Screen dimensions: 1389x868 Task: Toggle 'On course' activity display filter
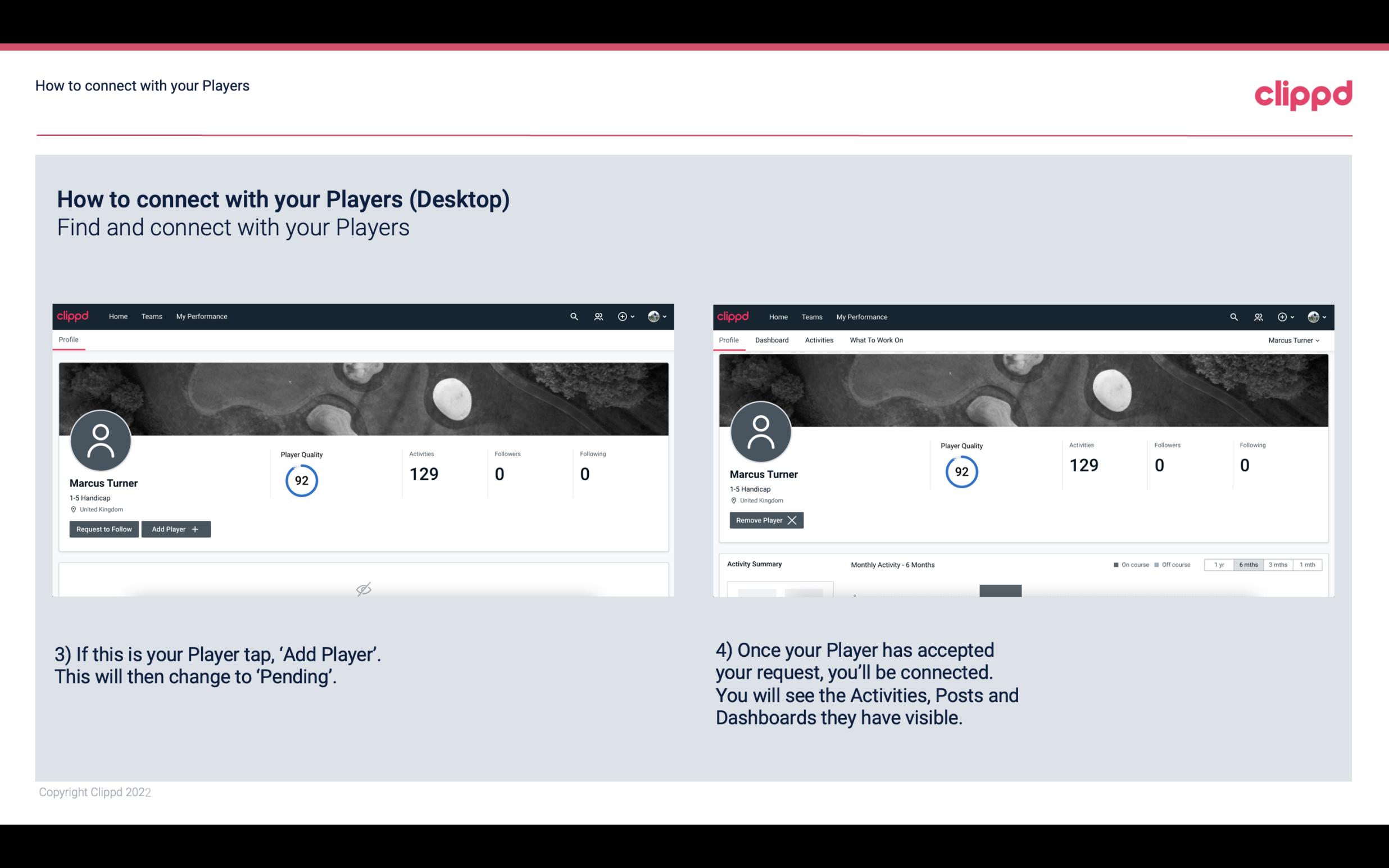coord(1127,565)
